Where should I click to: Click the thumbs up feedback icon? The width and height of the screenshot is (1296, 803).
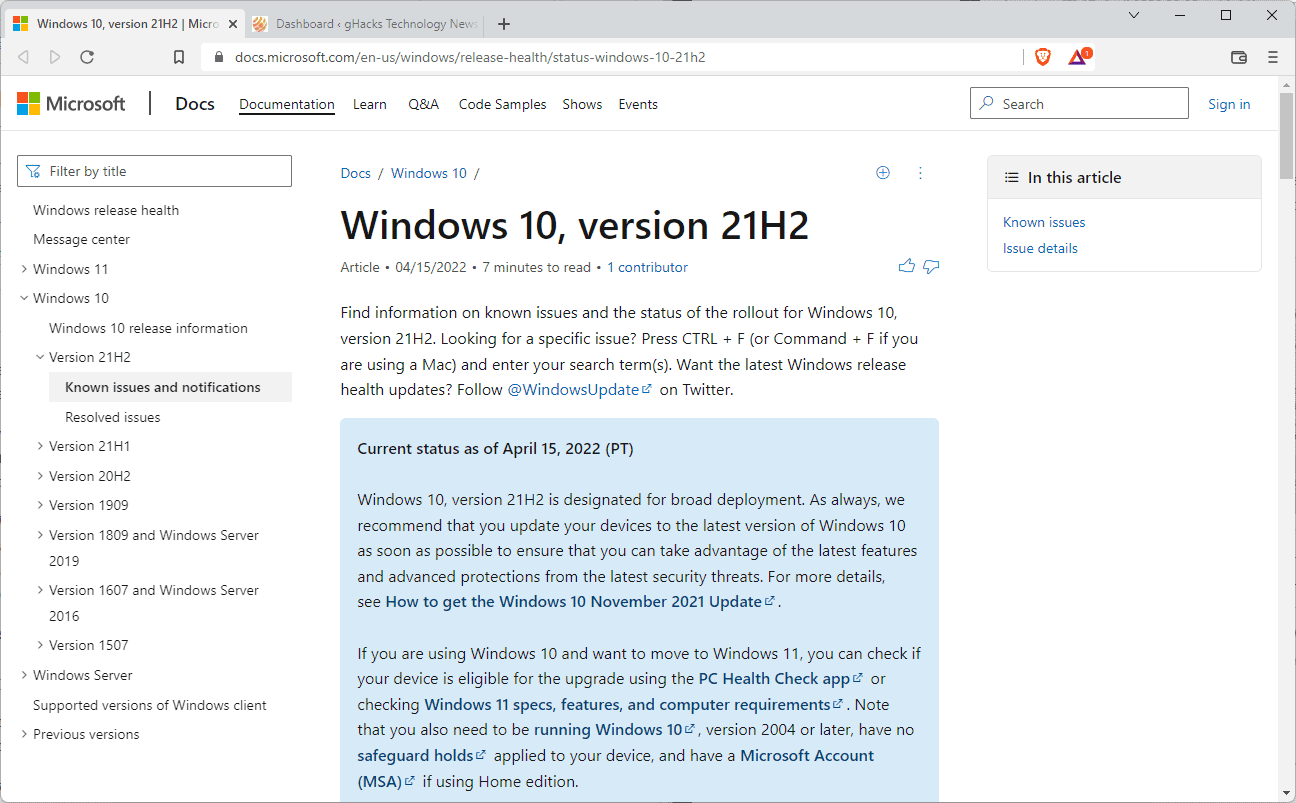click(907, 266)
